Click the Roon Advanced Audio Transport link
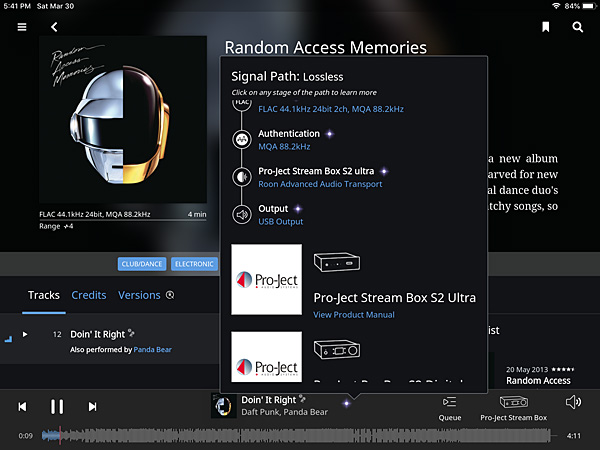The image size is (600, 450). tap(320, 184)
